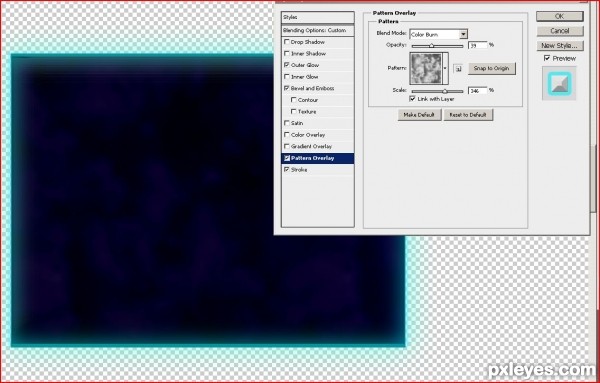The width and height of the screenshot is (600, 383).
Task: Open Blending Options: Custom section
Action: [318, 30]
